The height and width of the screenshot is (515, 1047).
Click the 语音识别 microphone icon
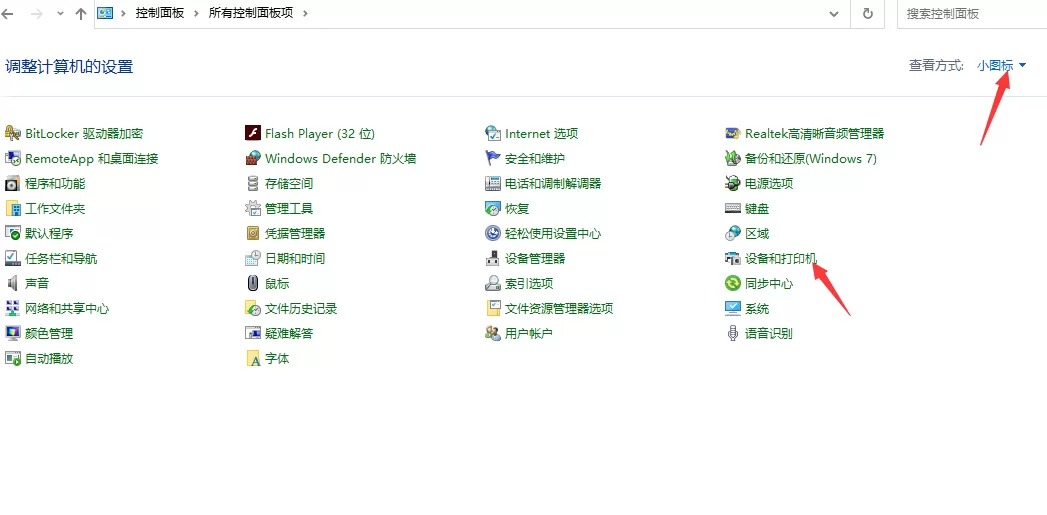point(732,333)
